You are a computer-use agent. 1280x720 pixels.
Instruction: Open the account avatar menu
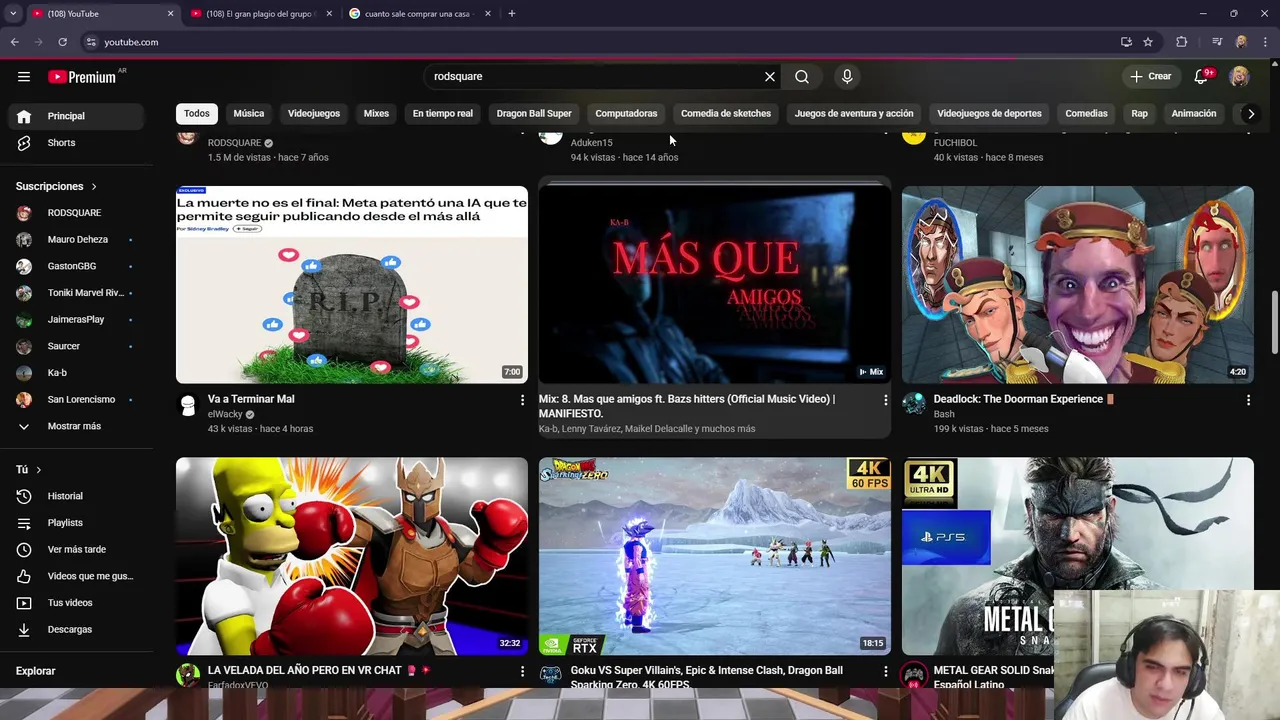coord(1240,76)
